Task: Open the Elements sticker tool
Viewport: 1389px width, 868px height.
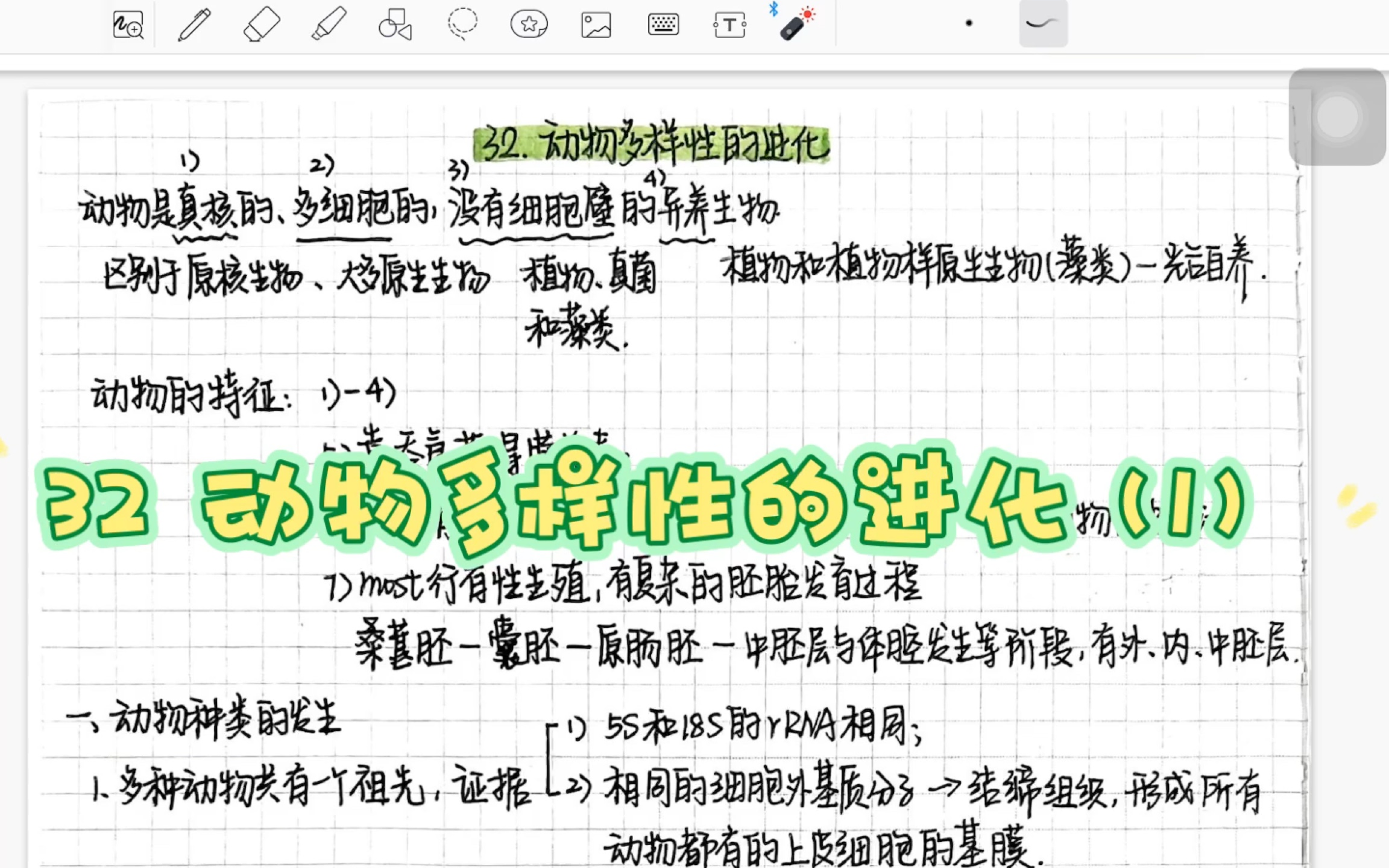Action: (x=529, y=25)
